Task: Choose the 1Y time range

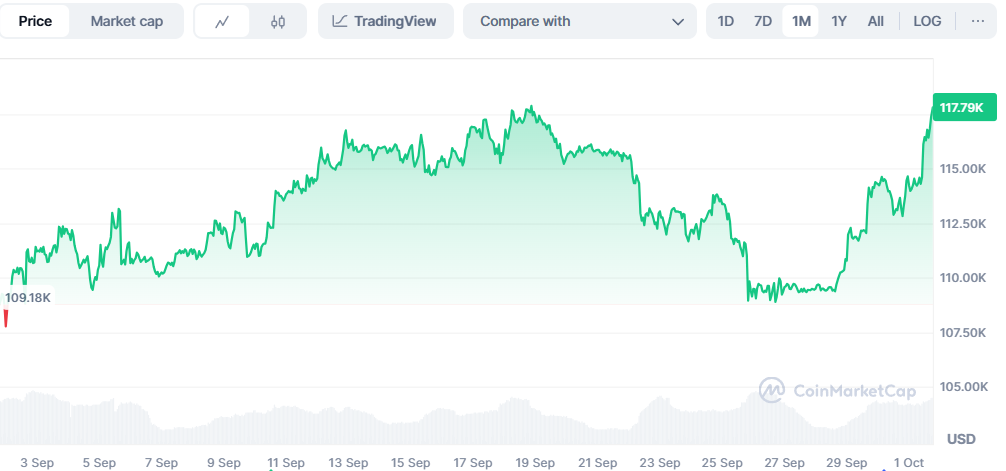Action: coord(839,21)
